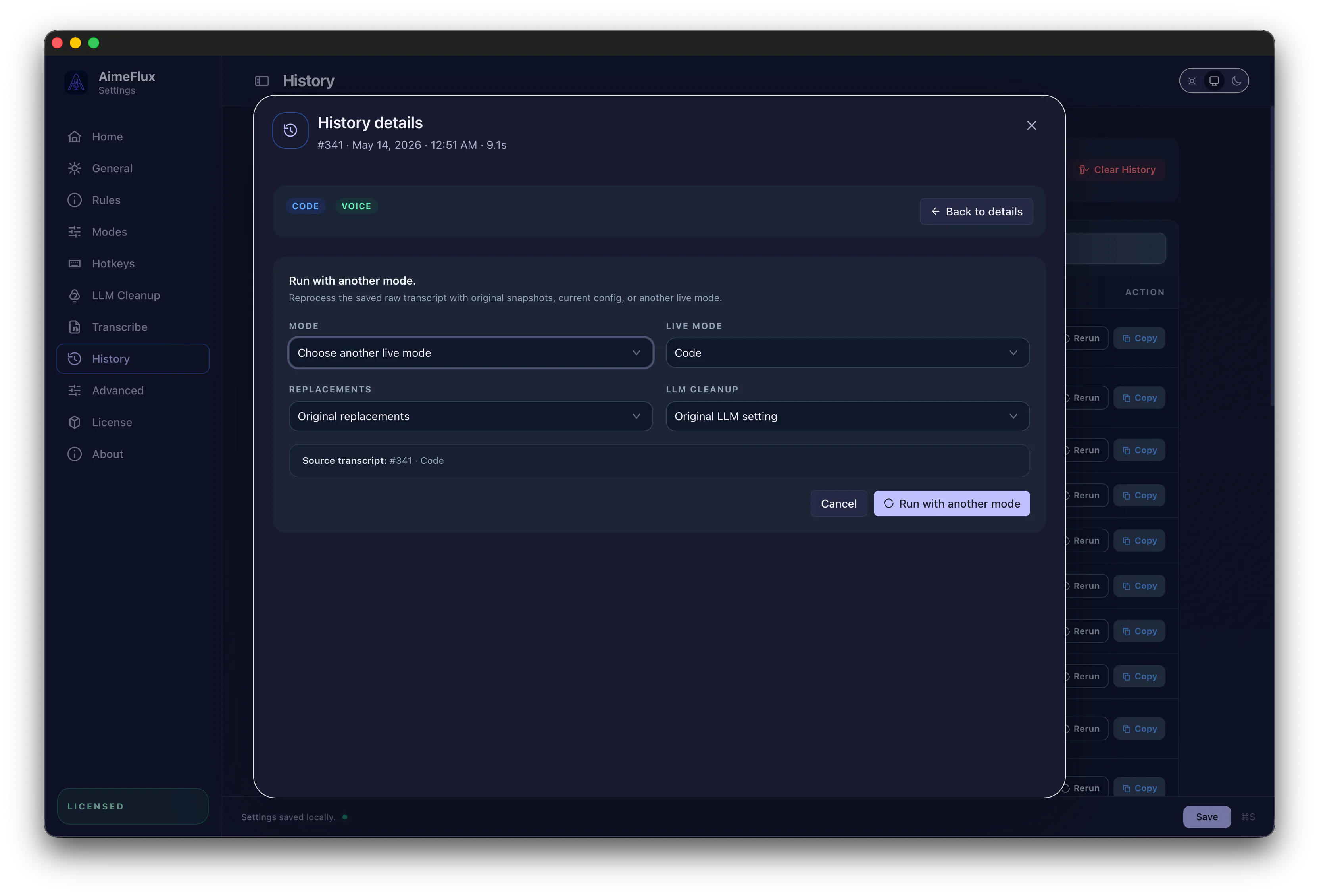Click the Hotkeys keyboard icon
This screenshot has width=1319, height=896.
pos(74,264)
